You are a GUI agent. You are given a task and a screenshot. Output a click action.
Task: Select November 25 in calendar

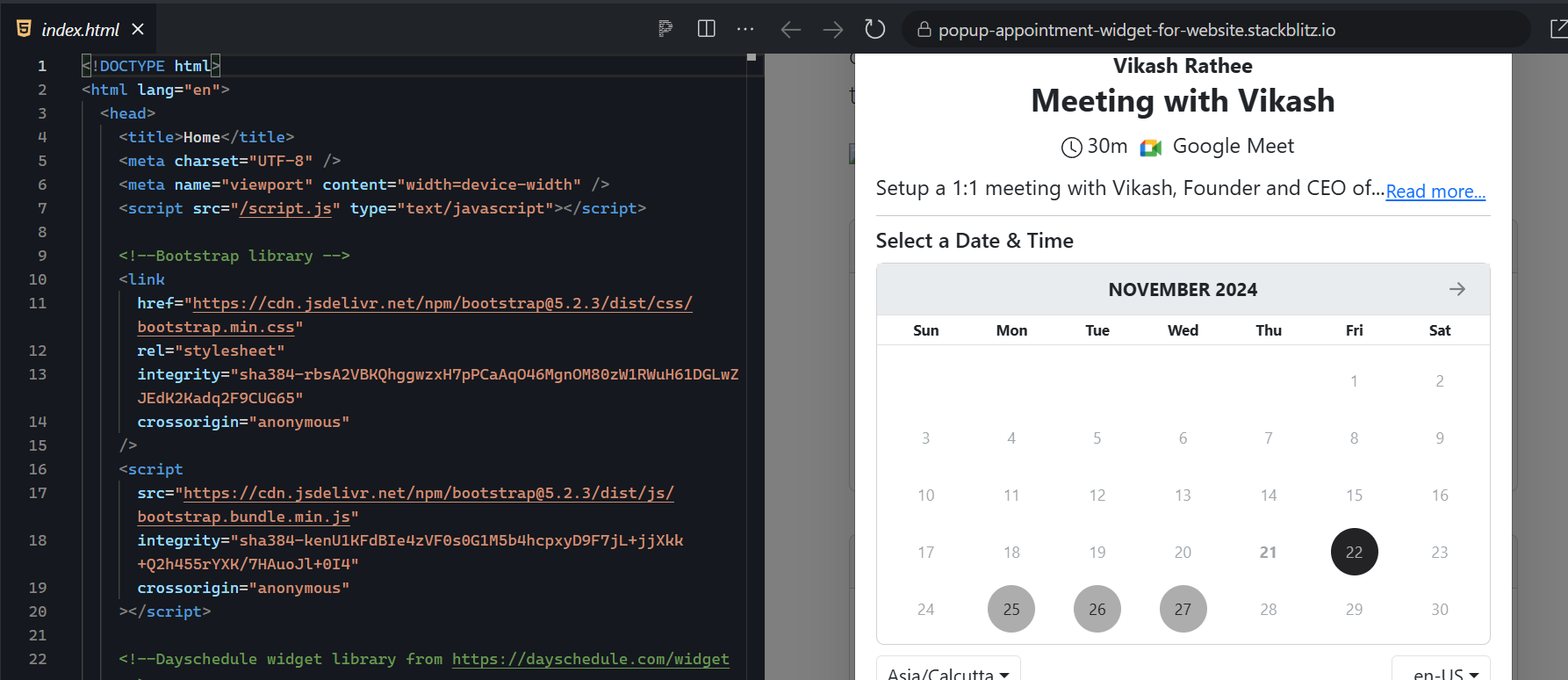1011,609
